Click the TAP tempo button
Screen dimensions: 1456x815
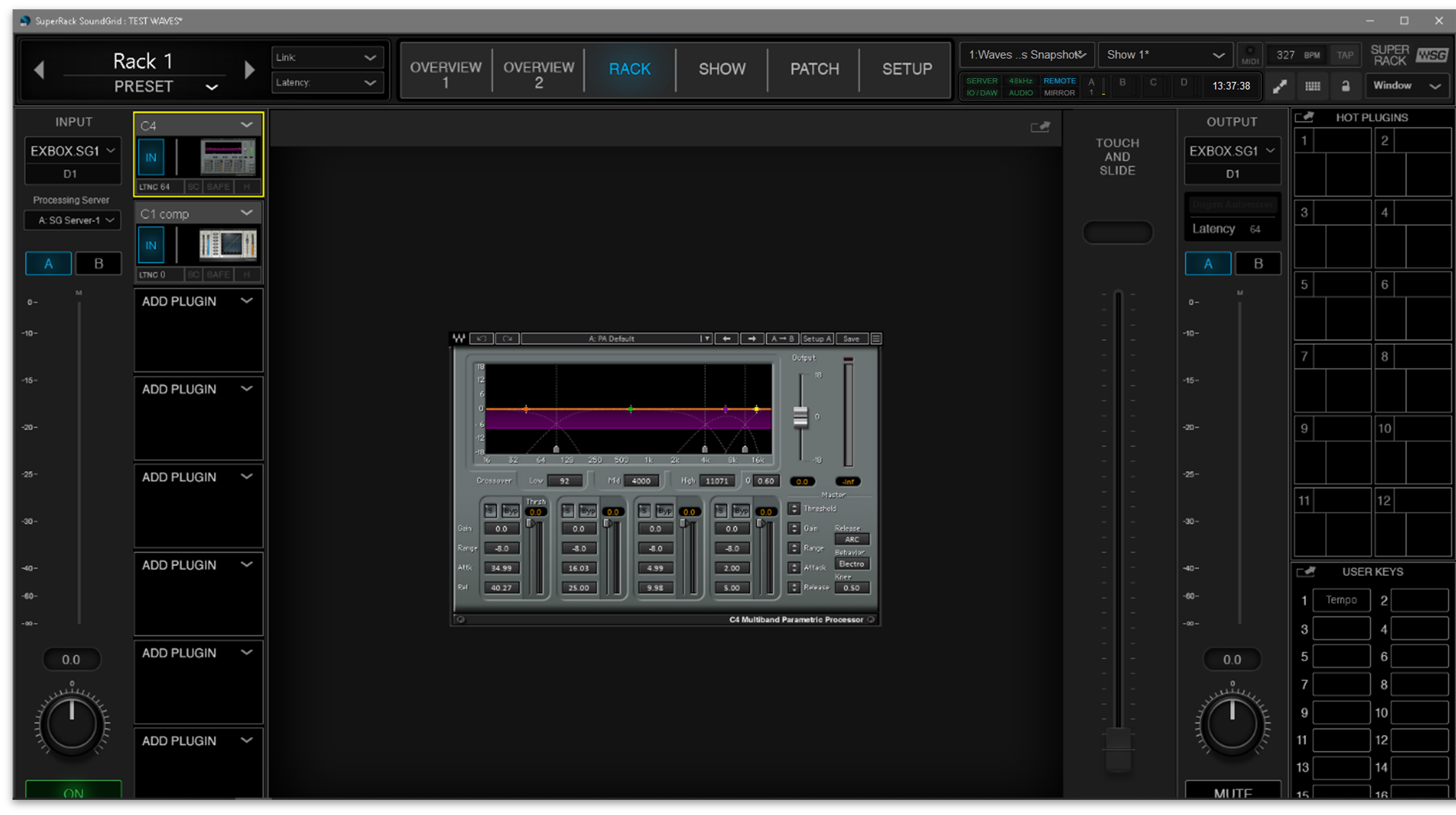(1345, 55)
